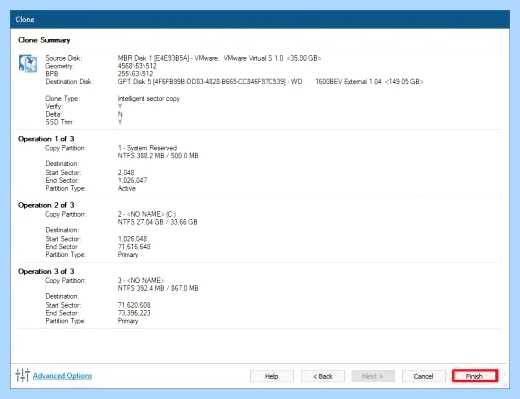Click the MBR Disk 1 VMware source disk value
The width and height of the screenshot is (520, 399).
[219, 58]
